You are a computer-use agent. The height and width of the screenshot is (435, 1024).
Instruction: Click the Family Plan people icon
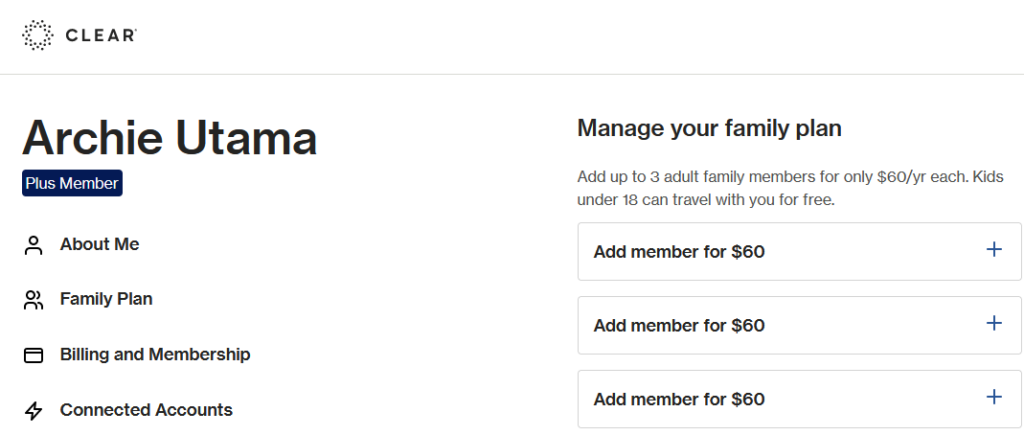34,300
